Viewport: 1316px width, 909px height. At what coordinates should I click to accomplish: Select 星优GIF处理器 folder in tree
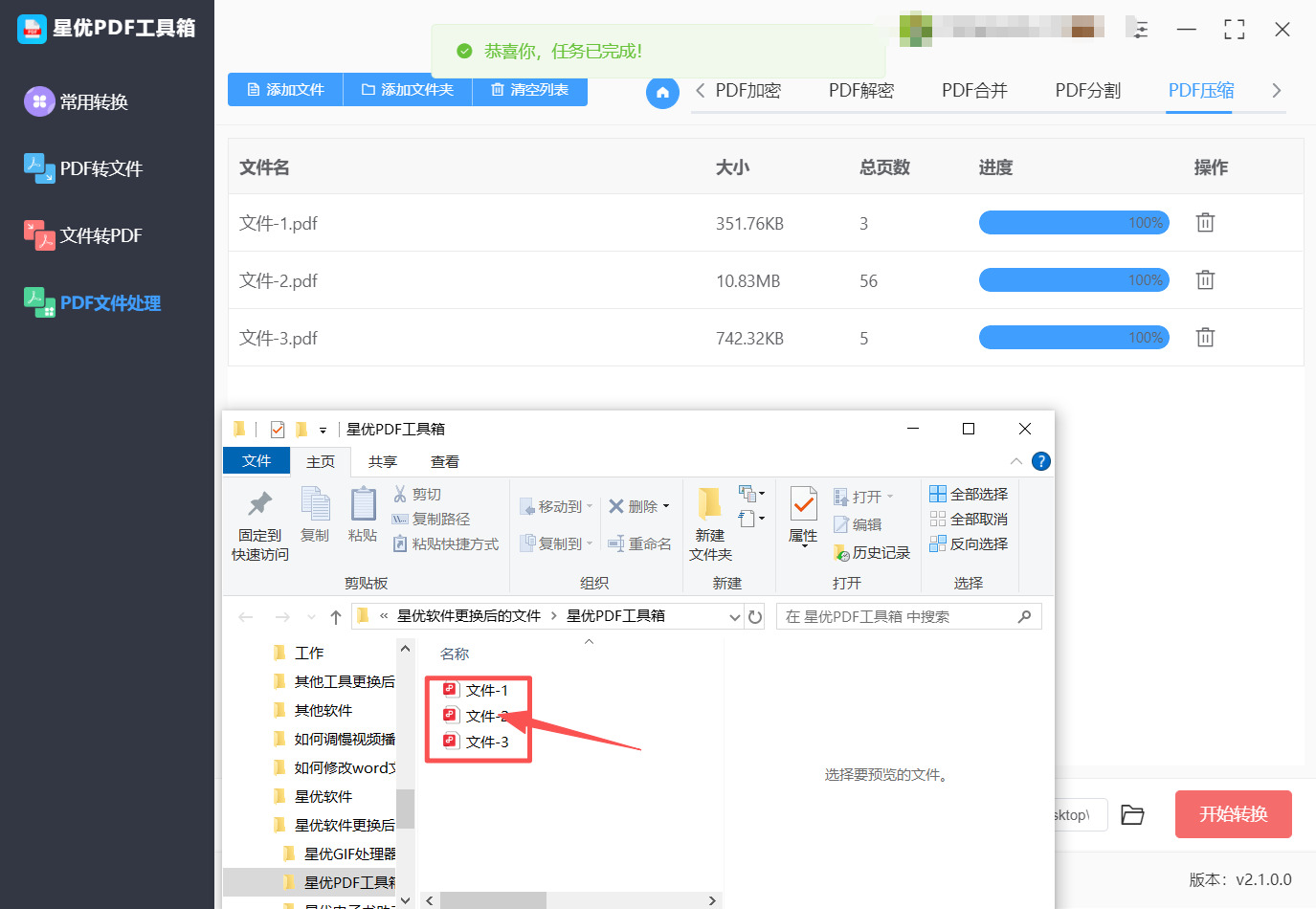click(x=340, y=854)
